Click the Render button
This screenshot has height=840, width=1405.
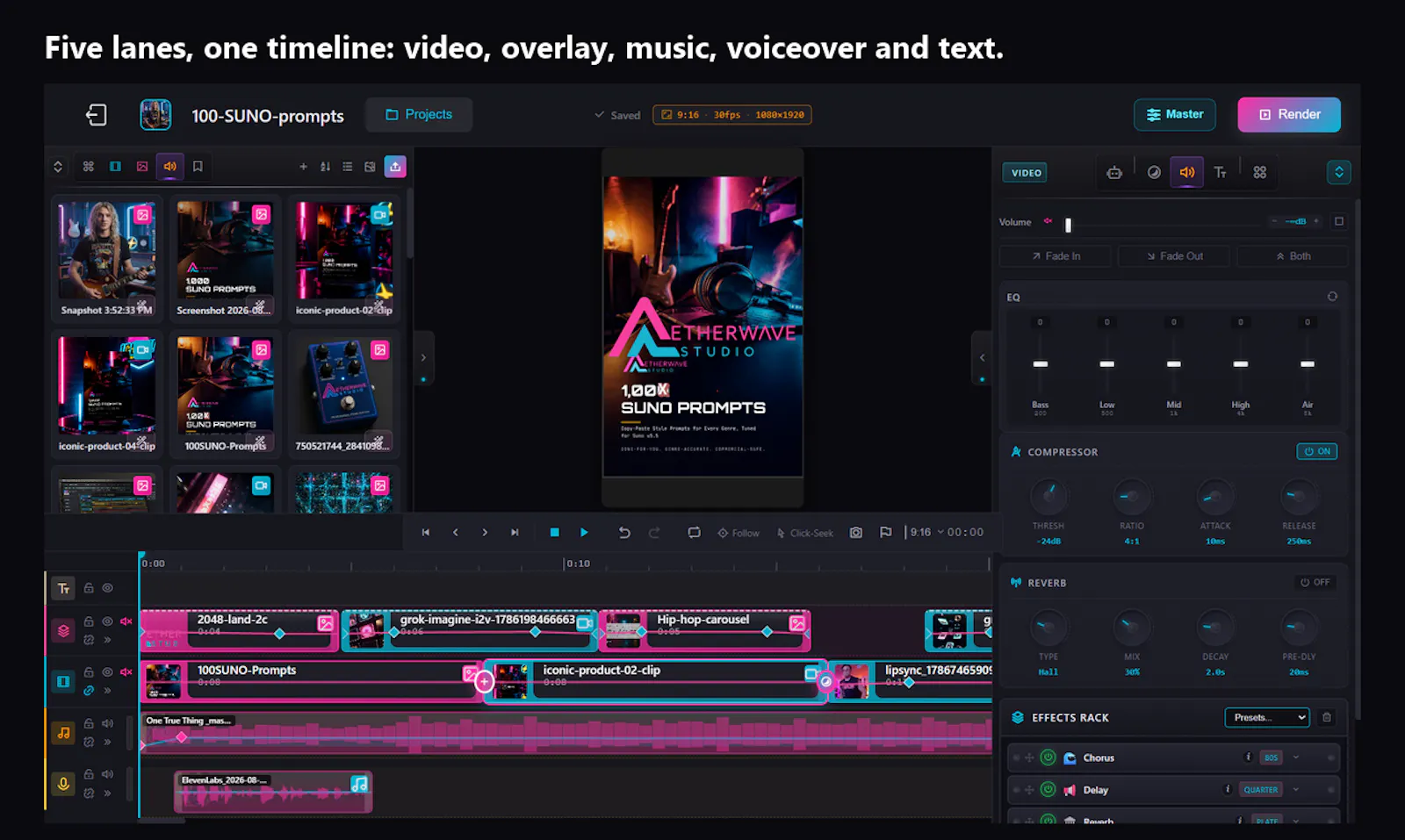coord(1289,115)
